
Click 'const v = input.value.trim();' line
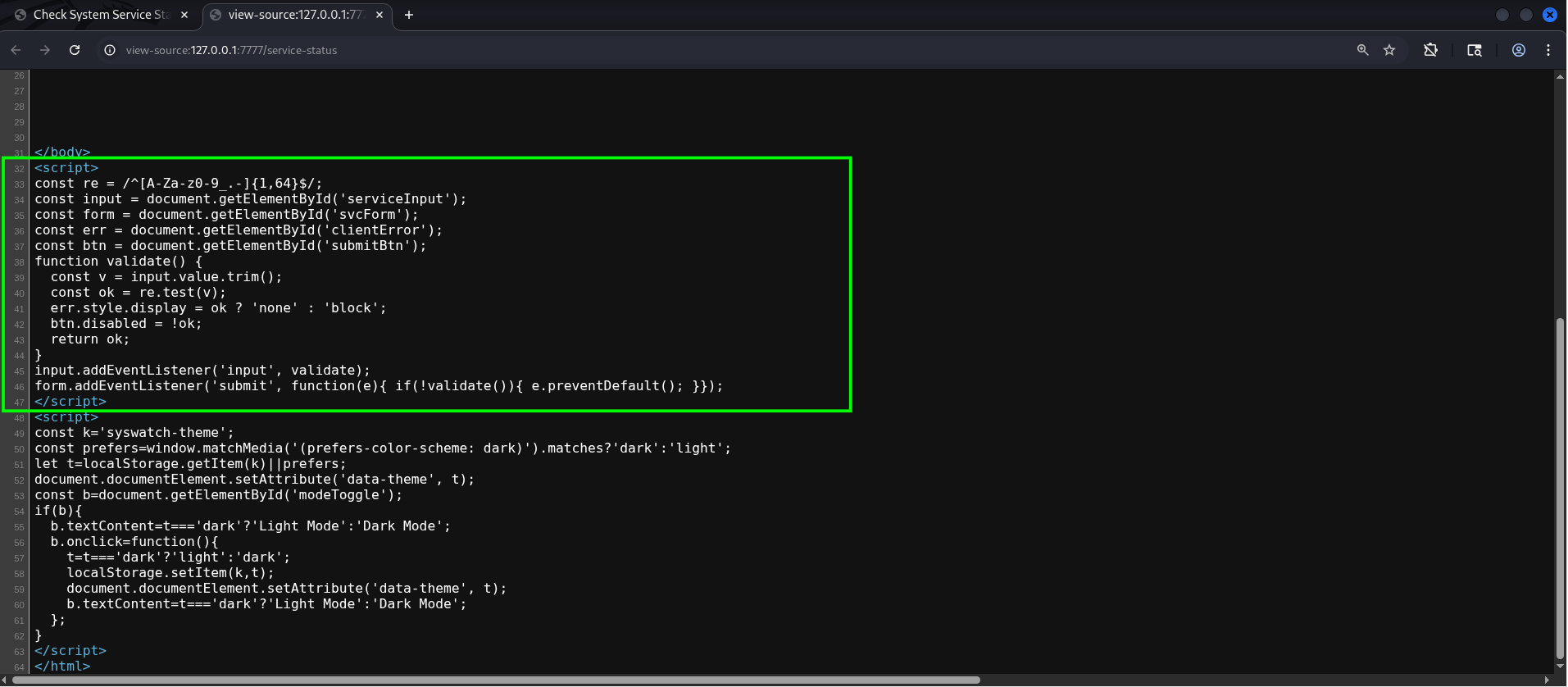tap(166, 277)
